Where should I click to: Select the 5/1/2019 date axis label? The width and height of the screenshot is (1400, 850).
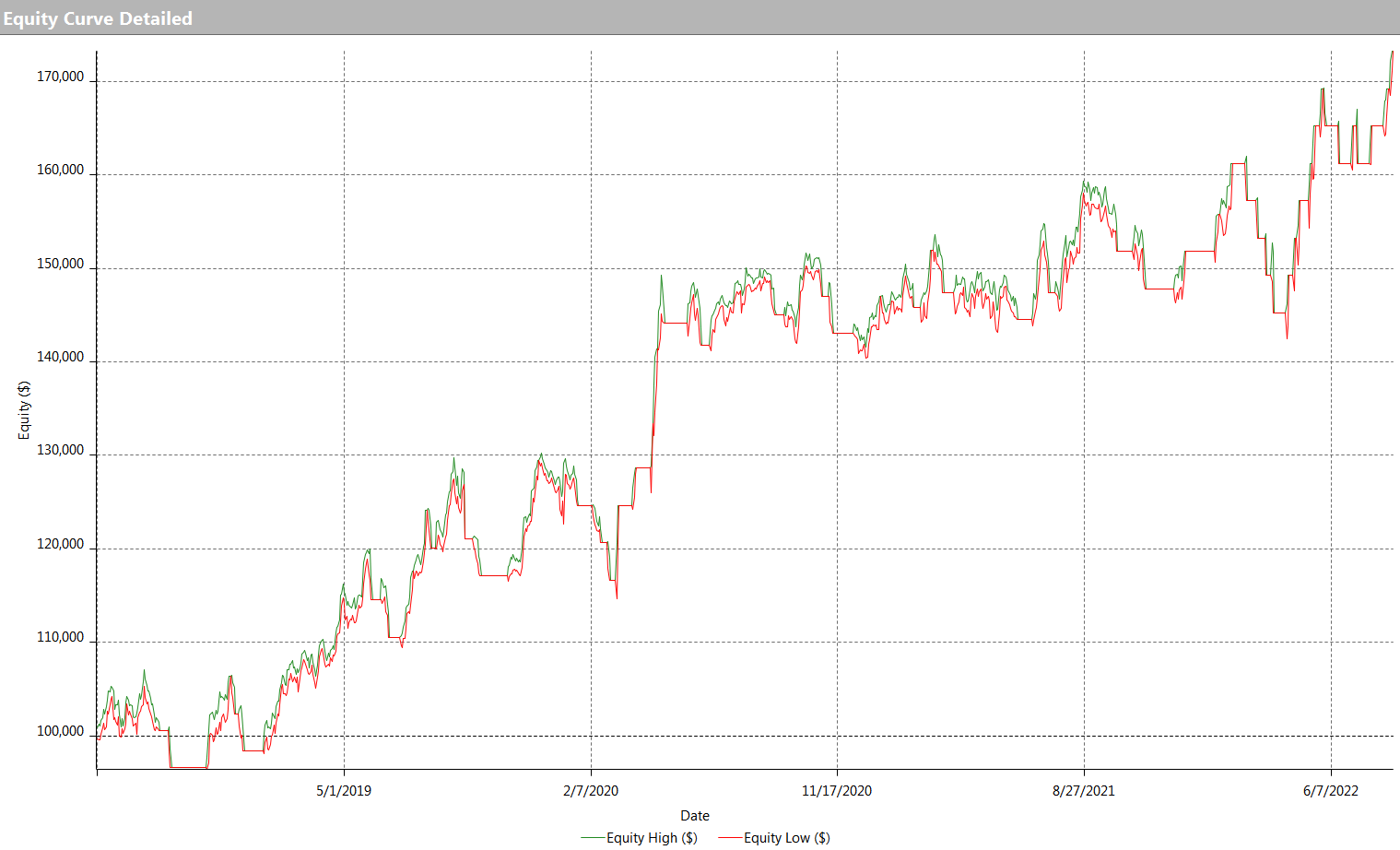click(x=344, y=791)
